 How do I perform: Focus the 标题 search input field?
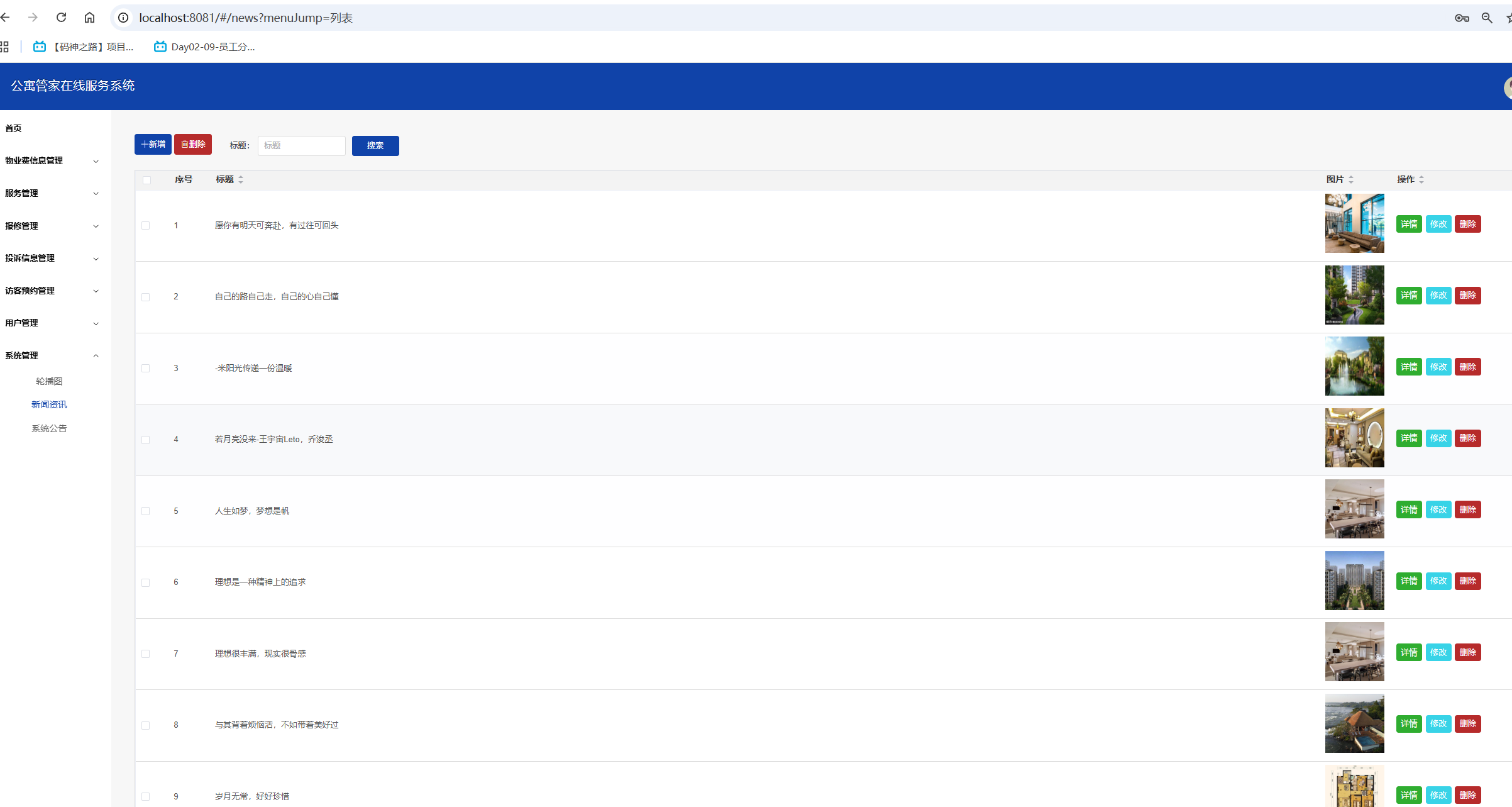click(301, 145)
